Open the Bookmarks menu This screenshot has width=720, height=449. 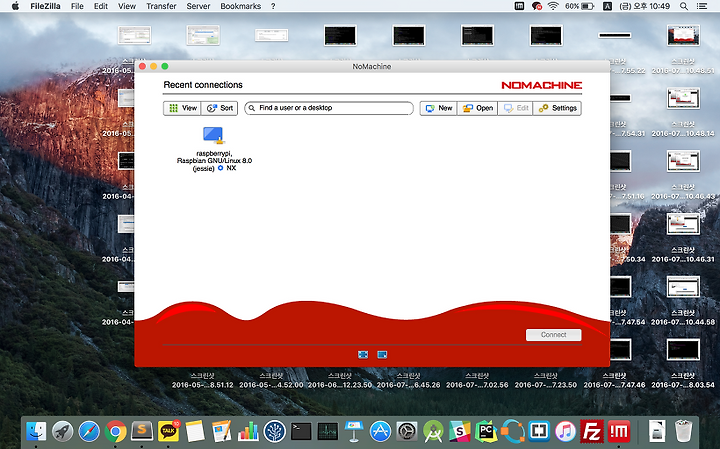[241, 6]
